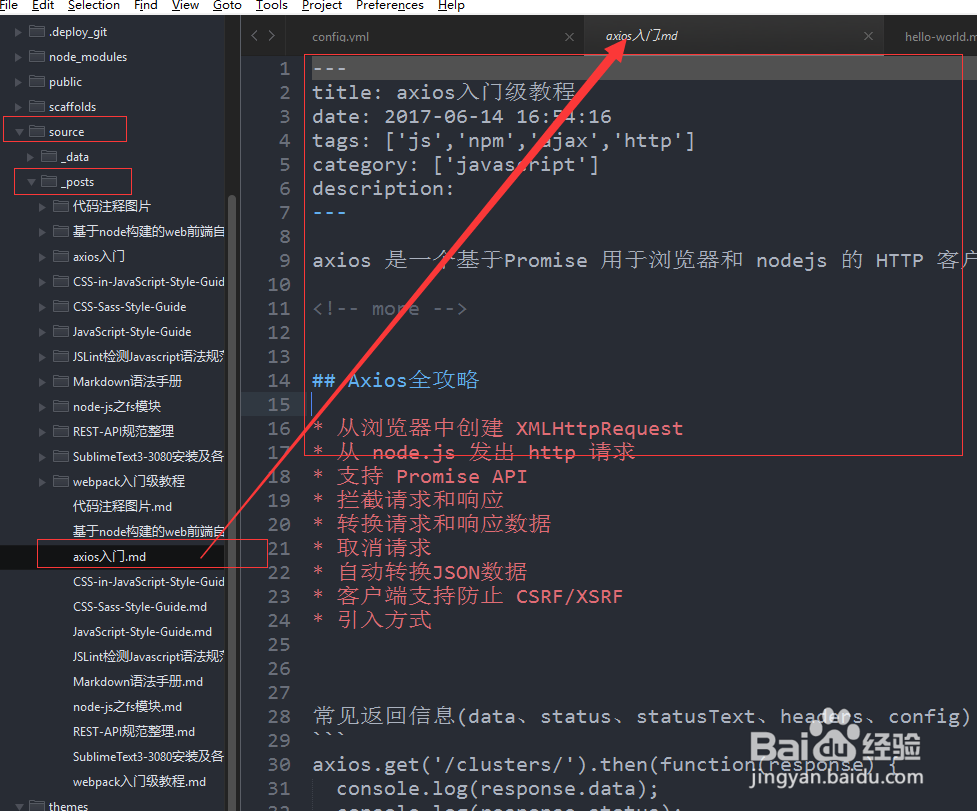The height and width of the screenshot is (811, 977).
Task: Close the config.yml tab
Action: 569,37
